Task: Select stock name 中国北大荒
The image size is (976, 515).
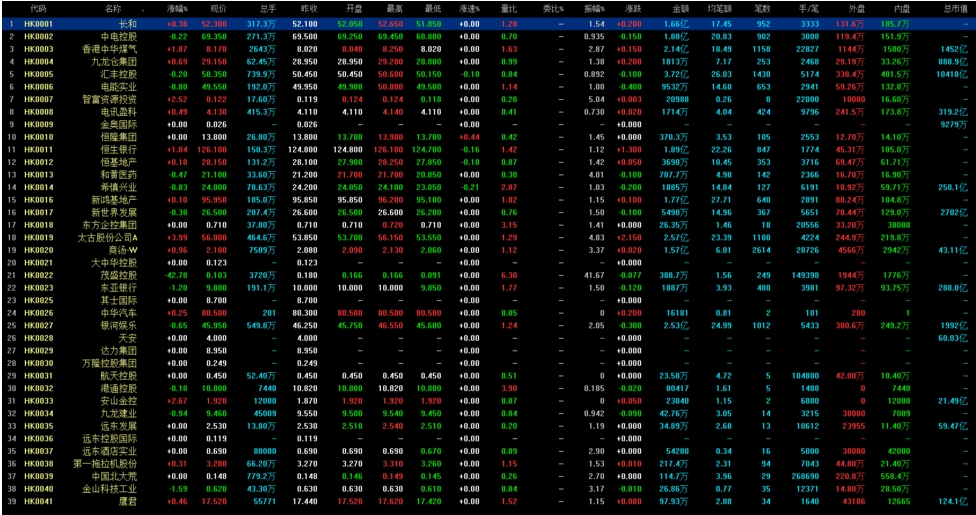Action: [114, 476]
